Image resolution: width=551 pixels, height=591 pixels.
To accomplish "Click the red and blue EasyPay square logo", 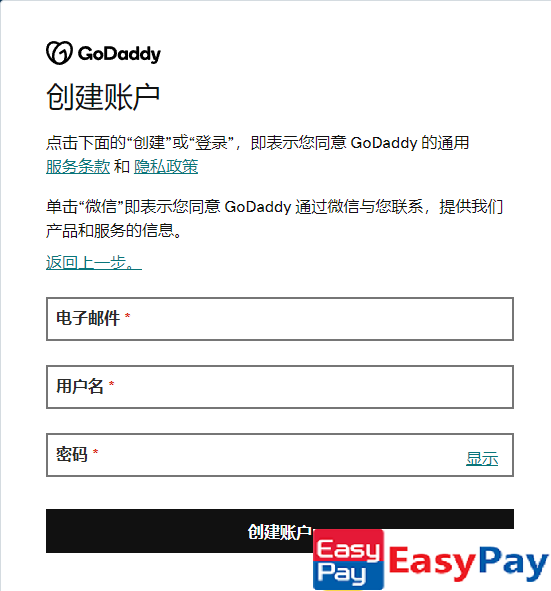I will click(348, 559).
